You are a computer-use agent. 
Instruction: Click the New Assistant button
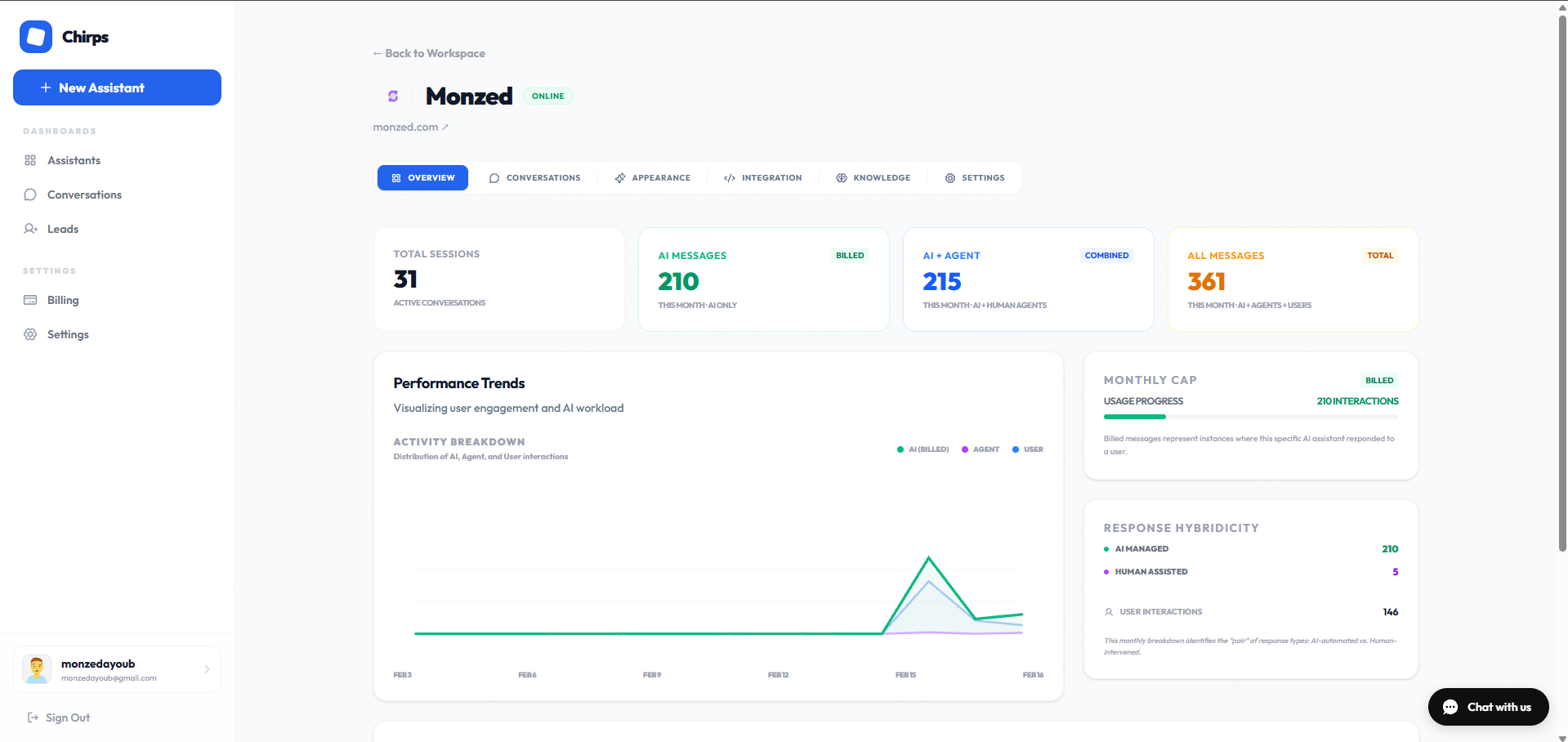click(x=117, y=87)
